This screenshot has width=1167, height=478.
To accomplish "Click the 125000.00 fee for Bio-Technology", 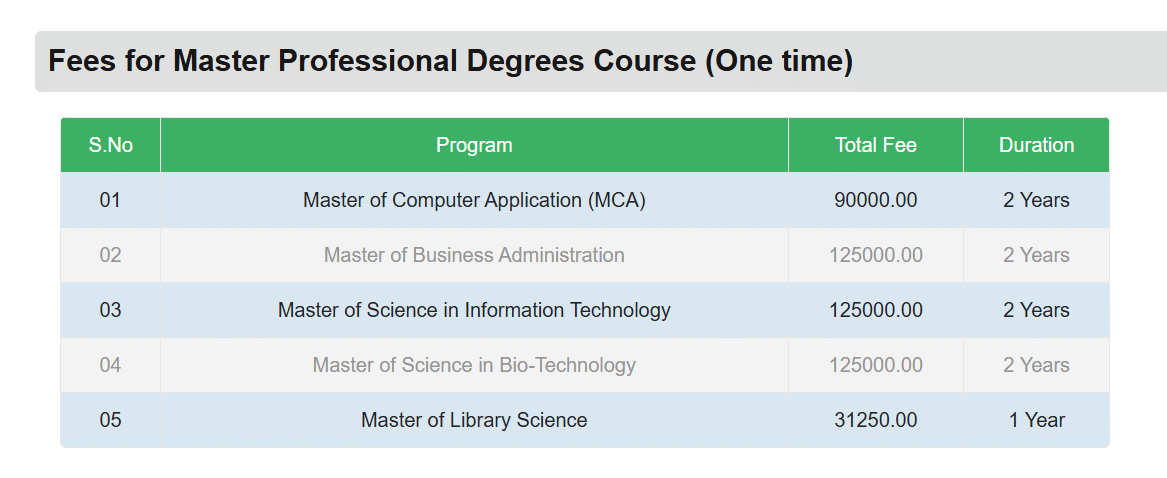I will 876,365.
